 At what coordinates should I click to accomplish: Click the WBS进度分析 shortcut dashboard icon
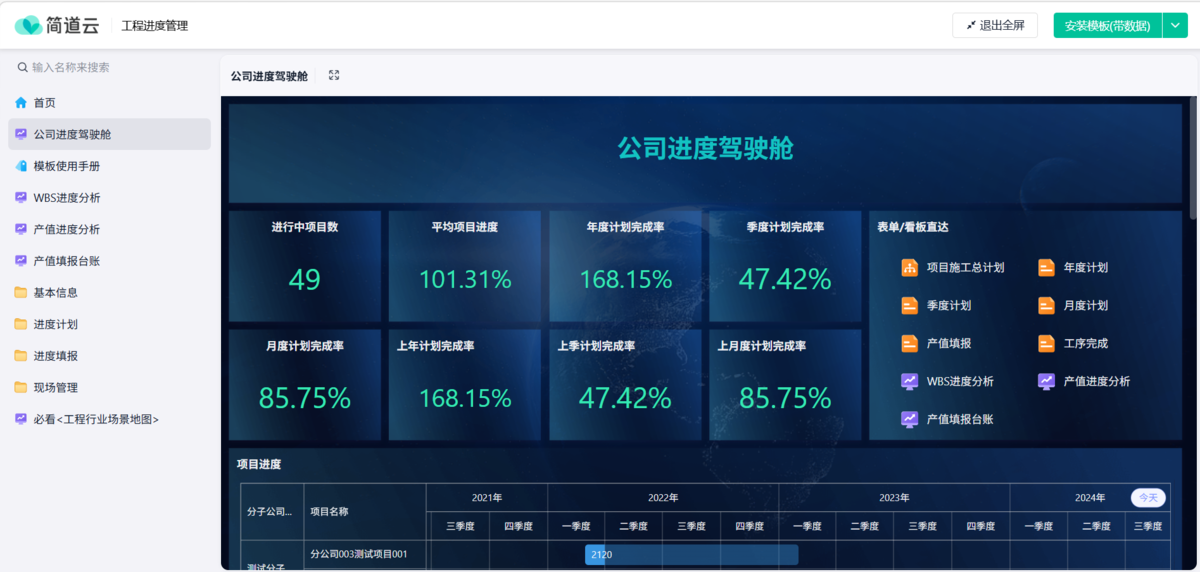click(x=910, y=381)
